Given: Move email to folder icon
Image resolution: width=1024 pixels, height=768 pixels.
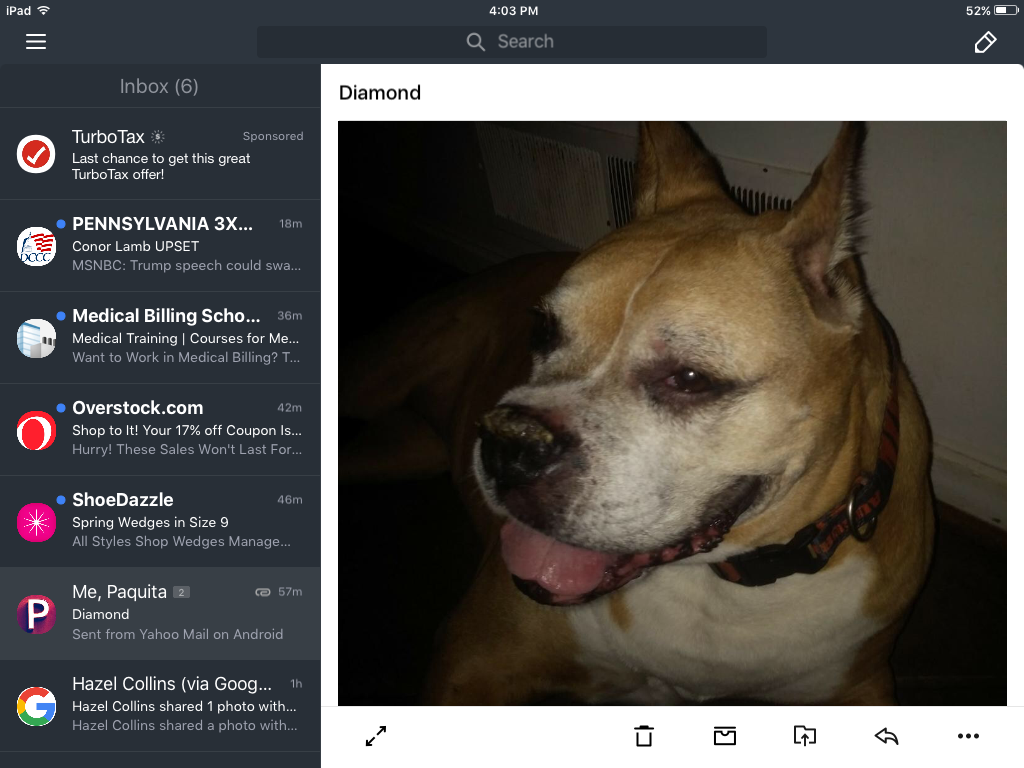Looking at the screenshot, I should (x=805, y=736).
